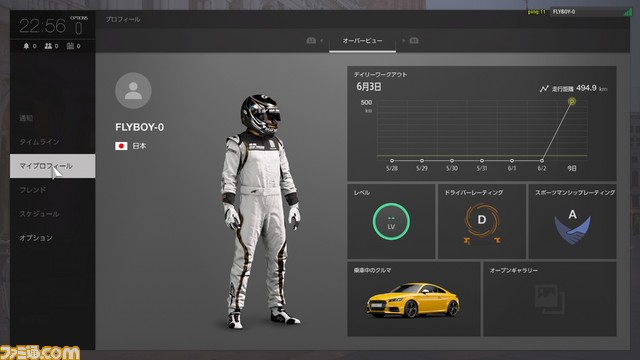
Task: Click the friends count icon
Action: tap(48, 46)
